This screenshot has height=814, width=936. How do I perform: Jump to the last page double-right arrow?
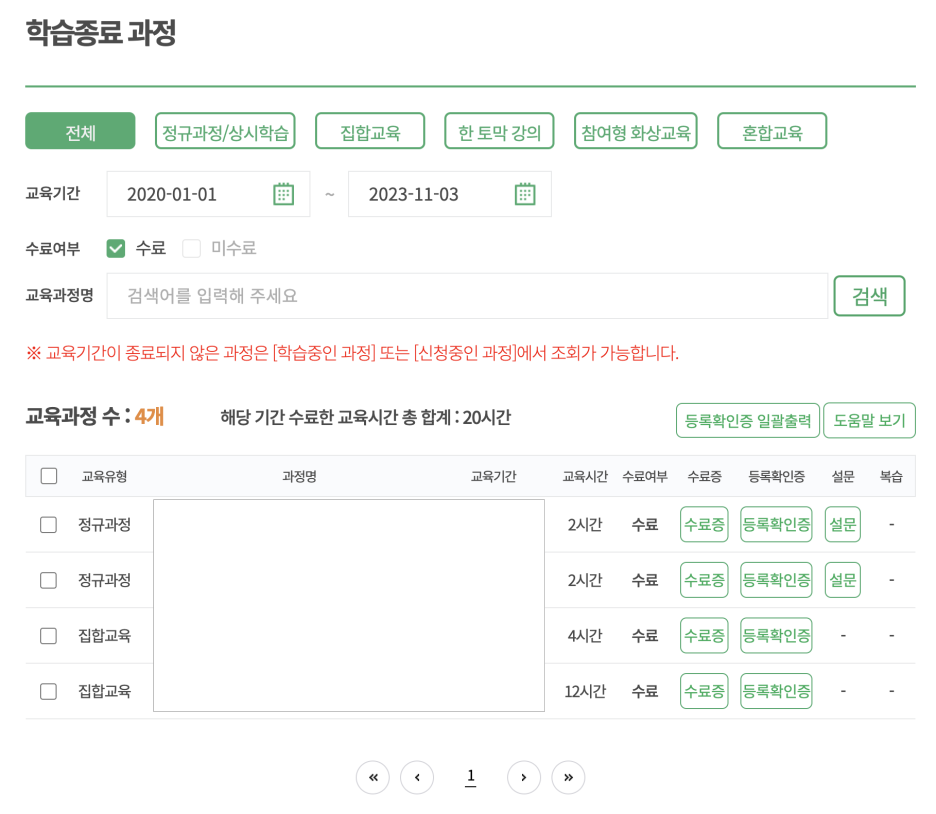(568, 777)
